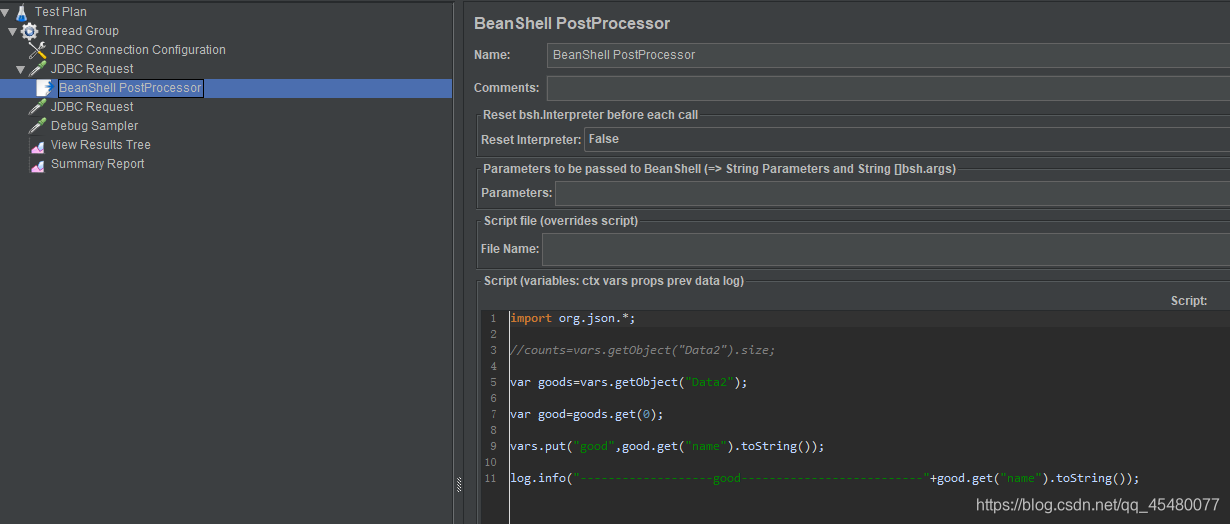Collapse the Test Plan tree node

click(x=5, y=12)
